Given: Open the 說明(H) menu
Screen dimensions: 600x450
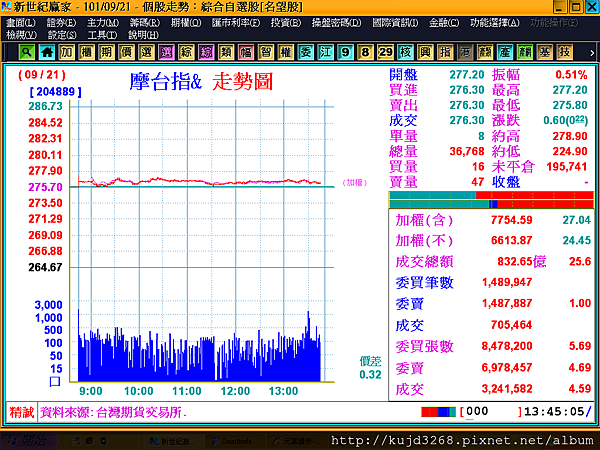Looking at the screenshot, I should (x=143, y=35).
